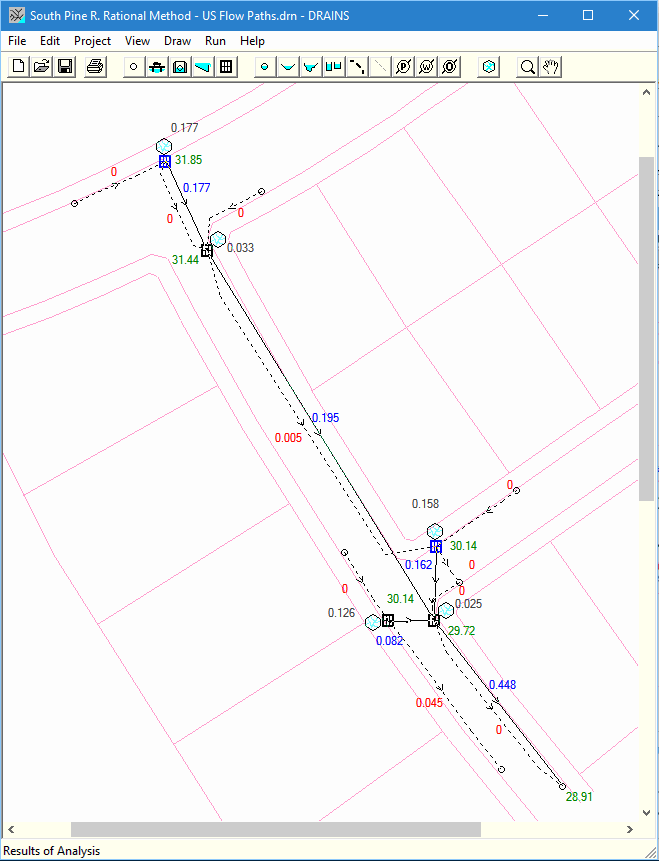Image resolution: width=659 pixels, height=861 pixels.
Task: Select the detention basin tool icon
Action: pyautogui.click(x=180, y=67)
